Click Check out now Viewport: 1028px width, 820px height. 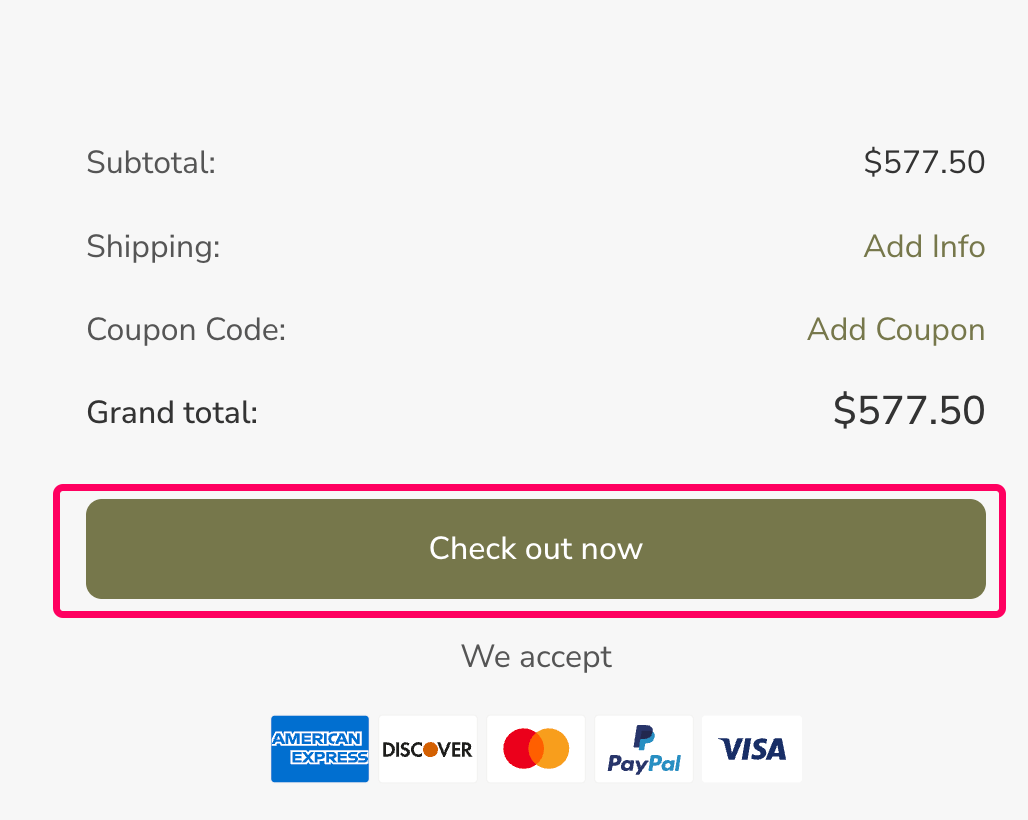[x=535, y=549]
